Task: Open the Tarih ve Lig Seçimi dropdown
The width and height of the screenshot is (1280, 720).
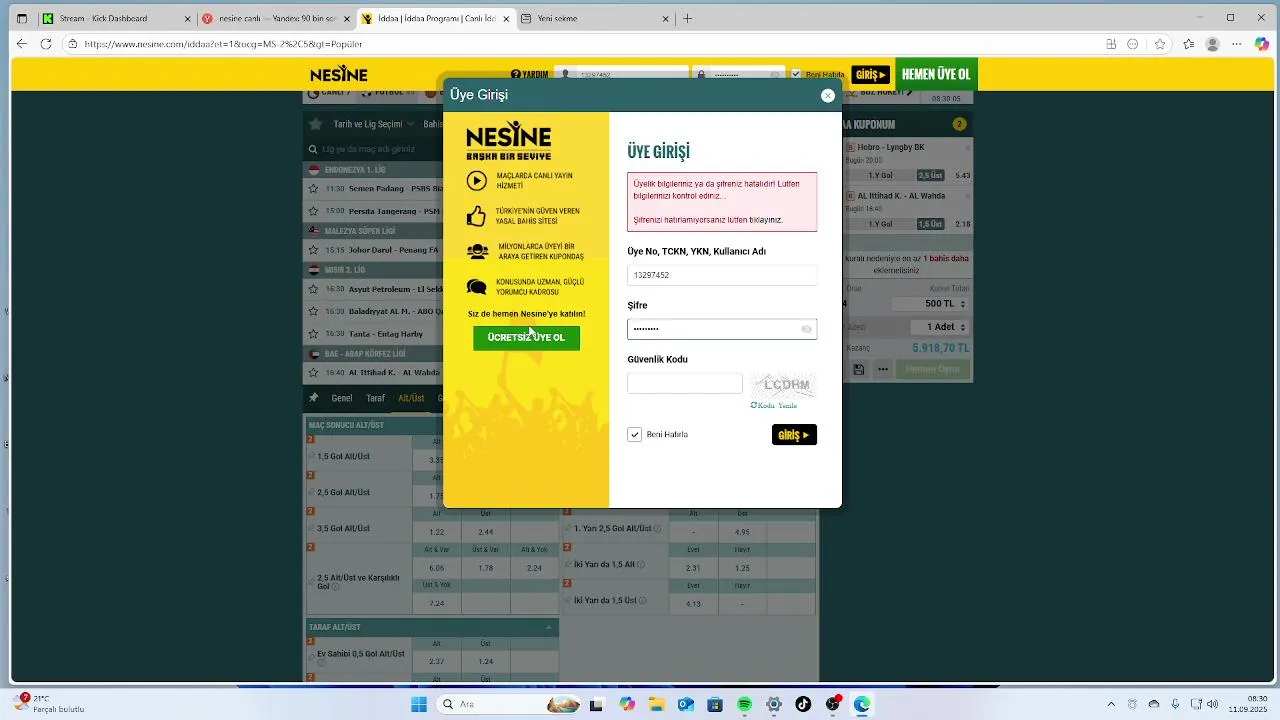Action: (374, 124)
